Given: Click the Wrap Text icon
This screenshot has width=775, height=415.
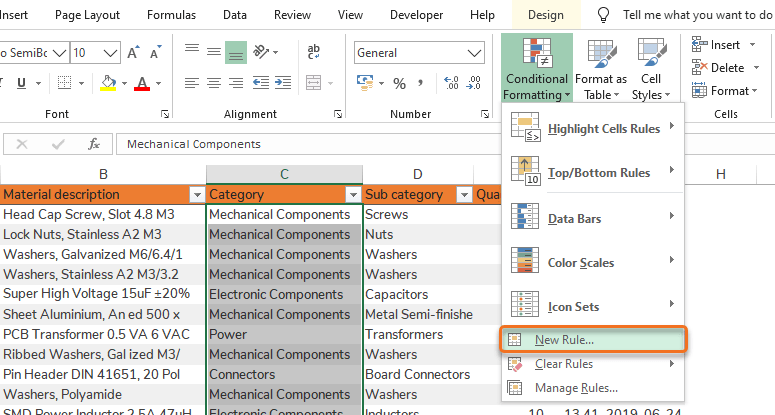Looking at the screenshot, I should (313, 52).
